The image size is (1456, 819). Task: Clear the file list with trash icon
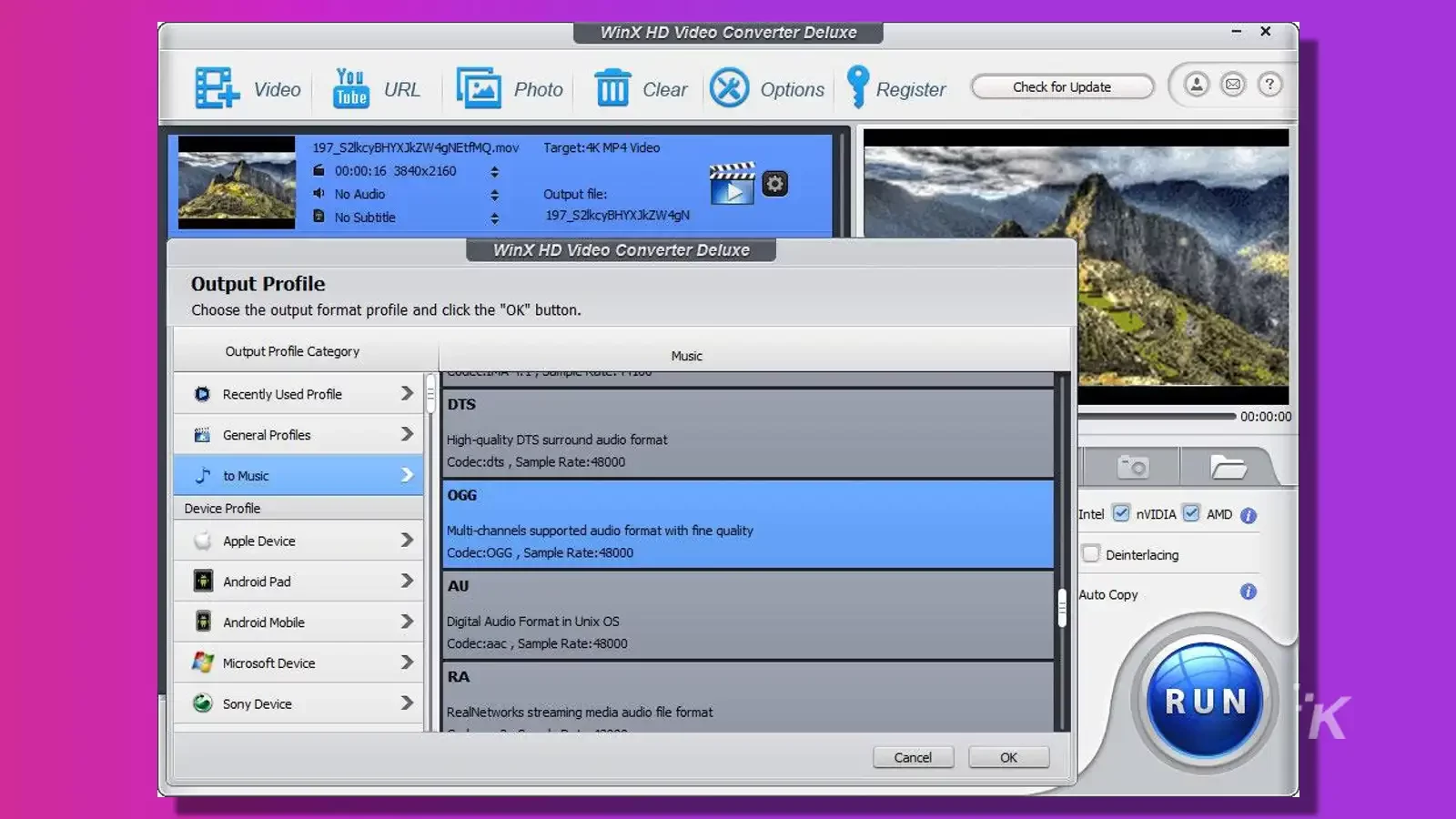point(612,88)
